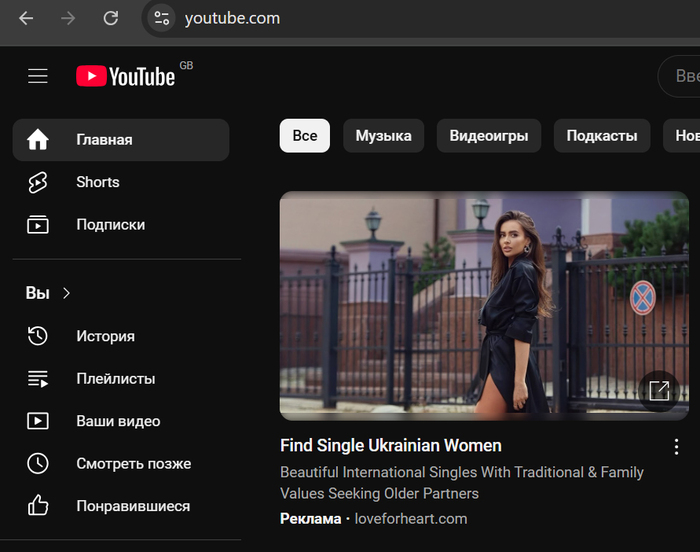View site information in address bar
This screenshot has height=552, width=700.
click(x=162, y=18)
